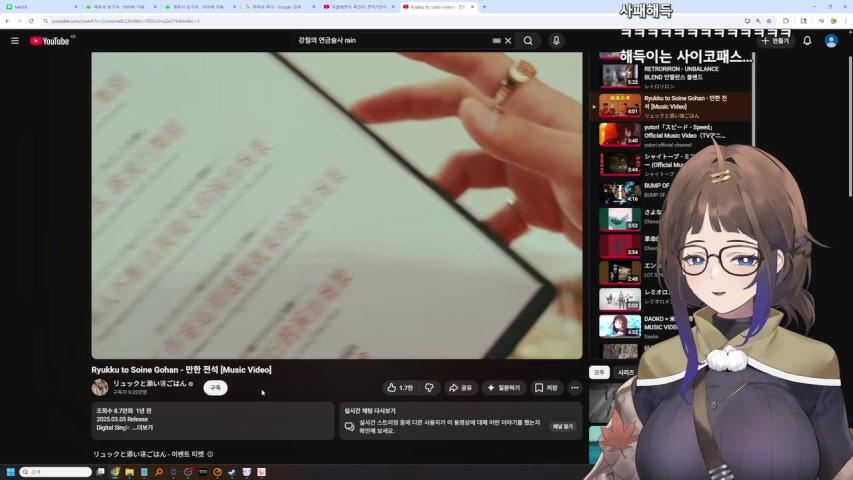Dislike the video with thumbs-down
This screenshot has height=480, width=853.
[429, 388]
